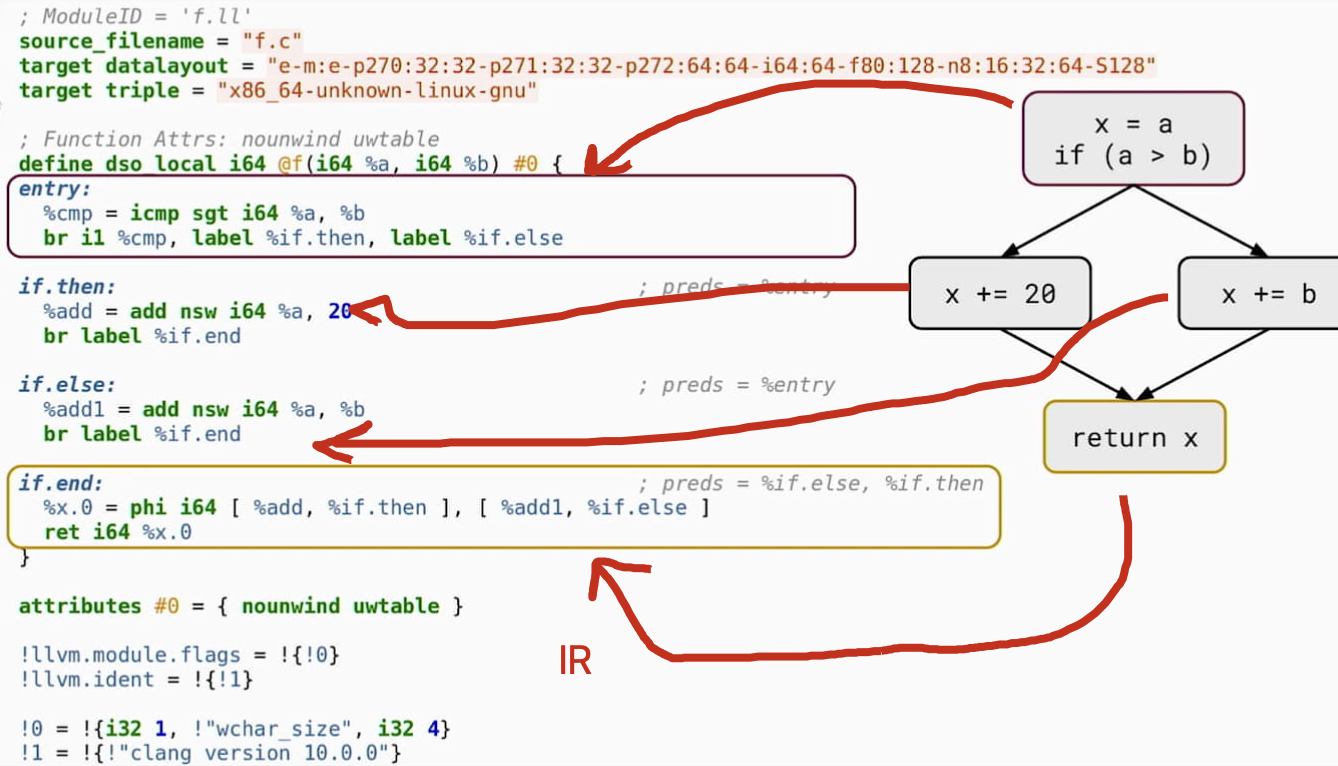
Task: Click the "%cmp = icmp sgt i64 %a, %b" line
Action: click(x=204, y=213)
